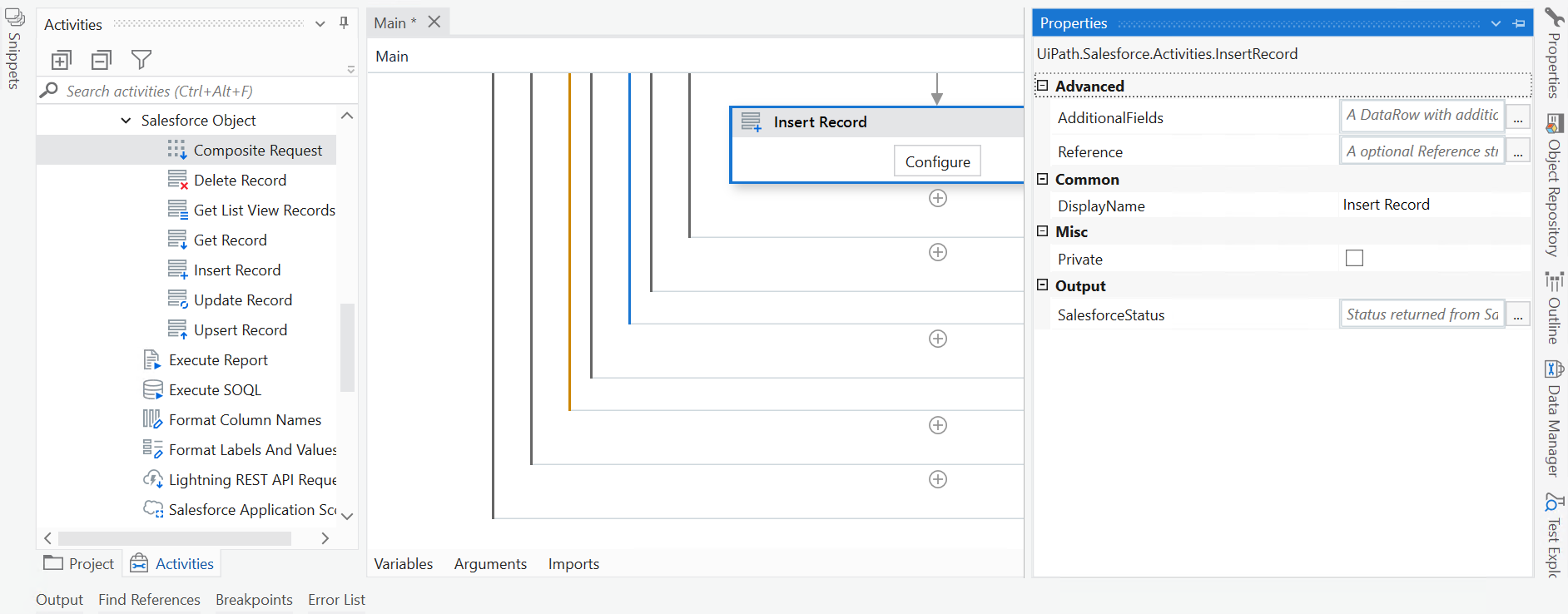The width and height of the screenshot is (1568, 614).
Task: Open AdditionalFields expression editor ellipsis button
Action: point(1518,118)
